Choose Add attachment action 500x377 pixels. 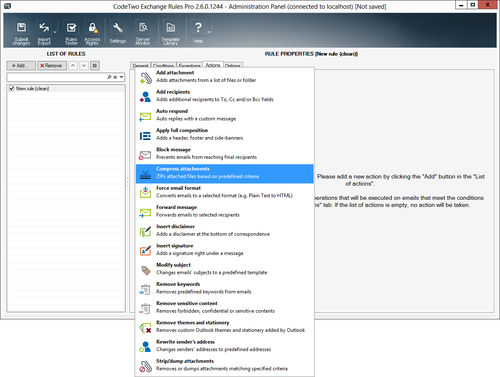click(x=225, y=77)
